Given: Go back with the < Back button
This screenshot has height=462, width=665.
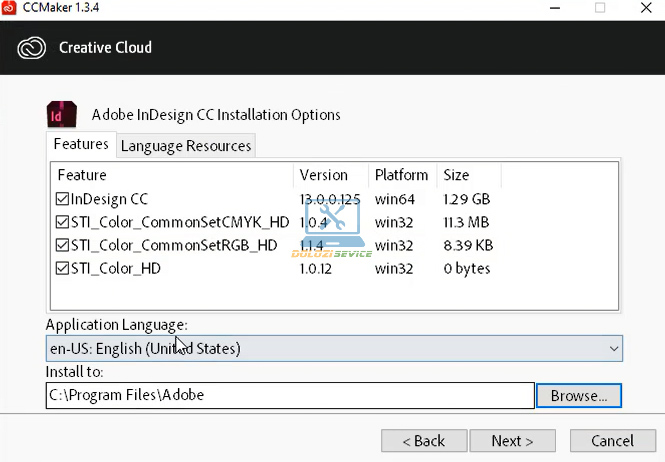Looking at the screenshot, I should click(423, 441).
